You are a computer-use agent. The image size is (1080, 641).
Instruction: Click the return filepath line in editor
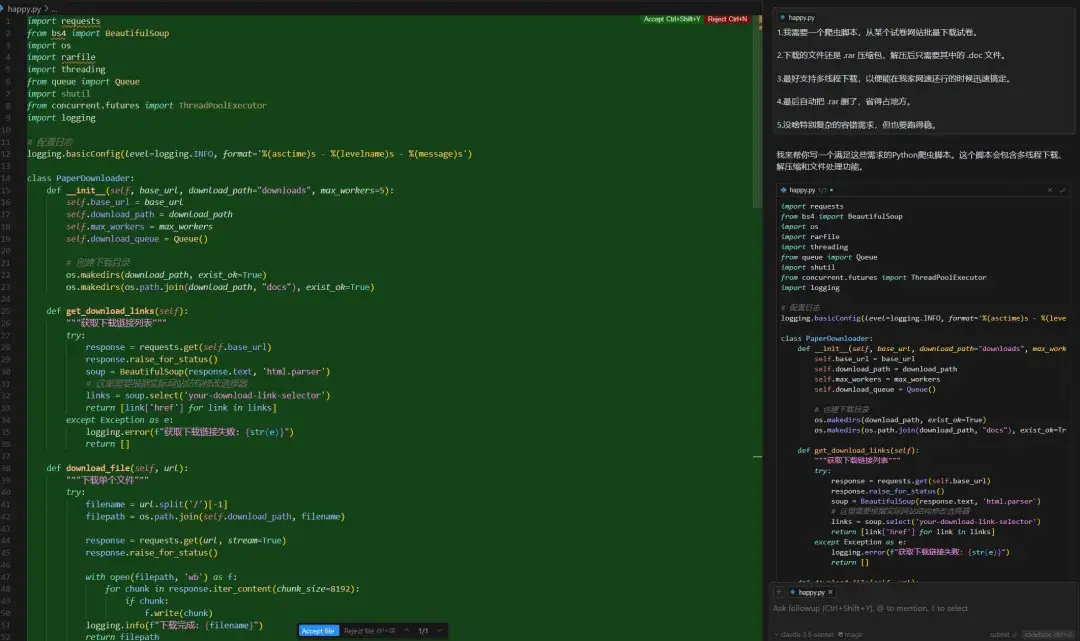tap(122, 637)
